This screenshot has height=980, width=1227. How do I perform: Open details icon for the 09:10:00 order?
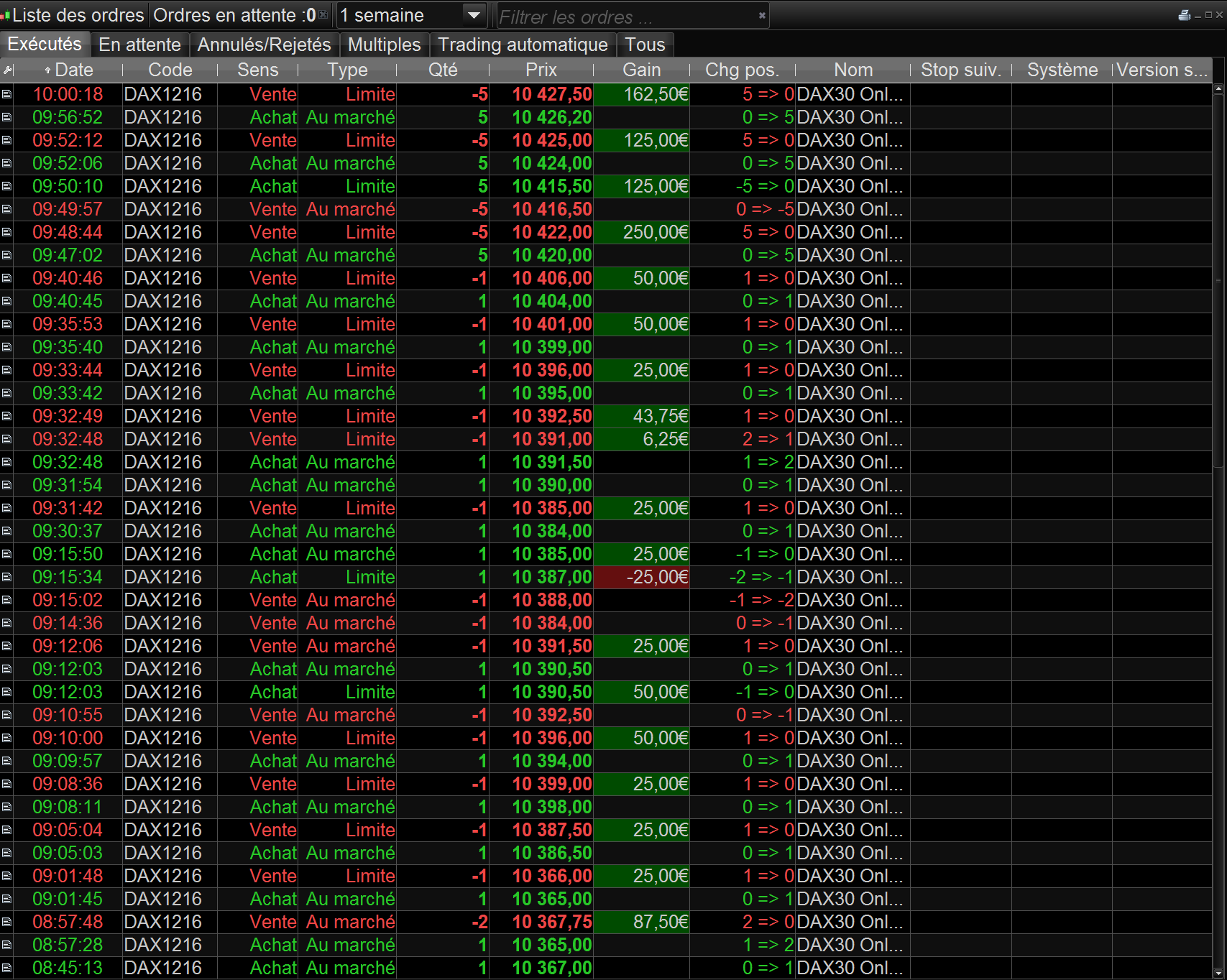[x=6, y=738]
